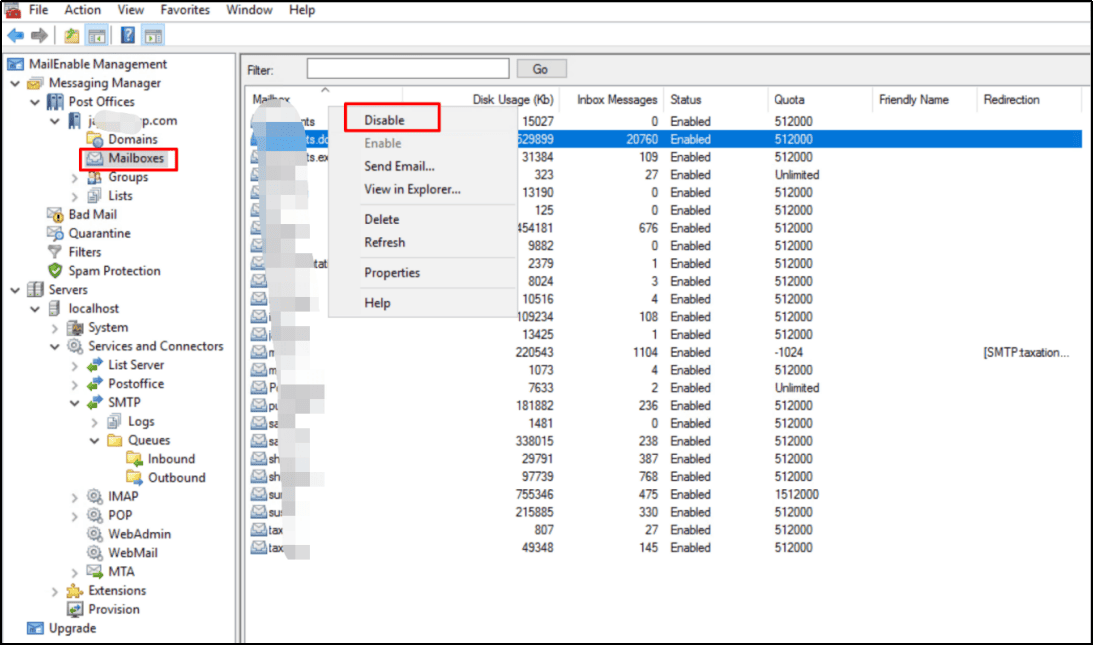
Task: Expand the POP node
Action: click(x=75, y=516)
